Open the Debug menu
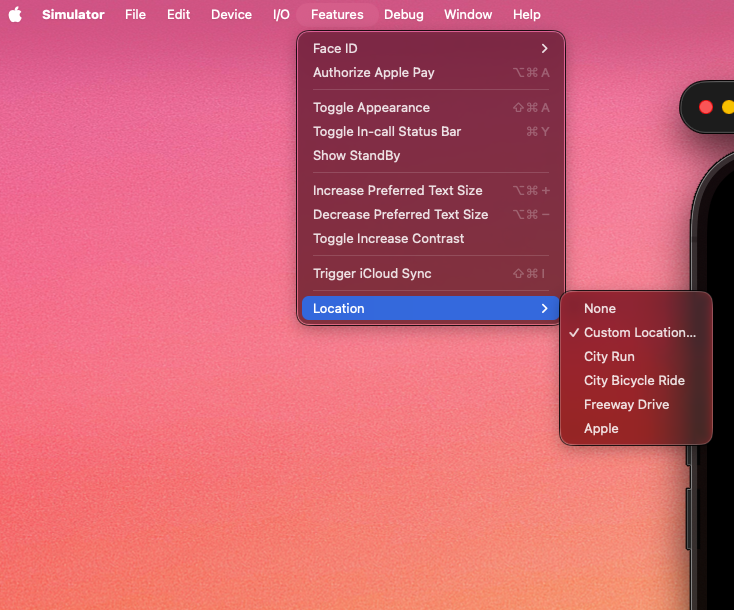 404,15
